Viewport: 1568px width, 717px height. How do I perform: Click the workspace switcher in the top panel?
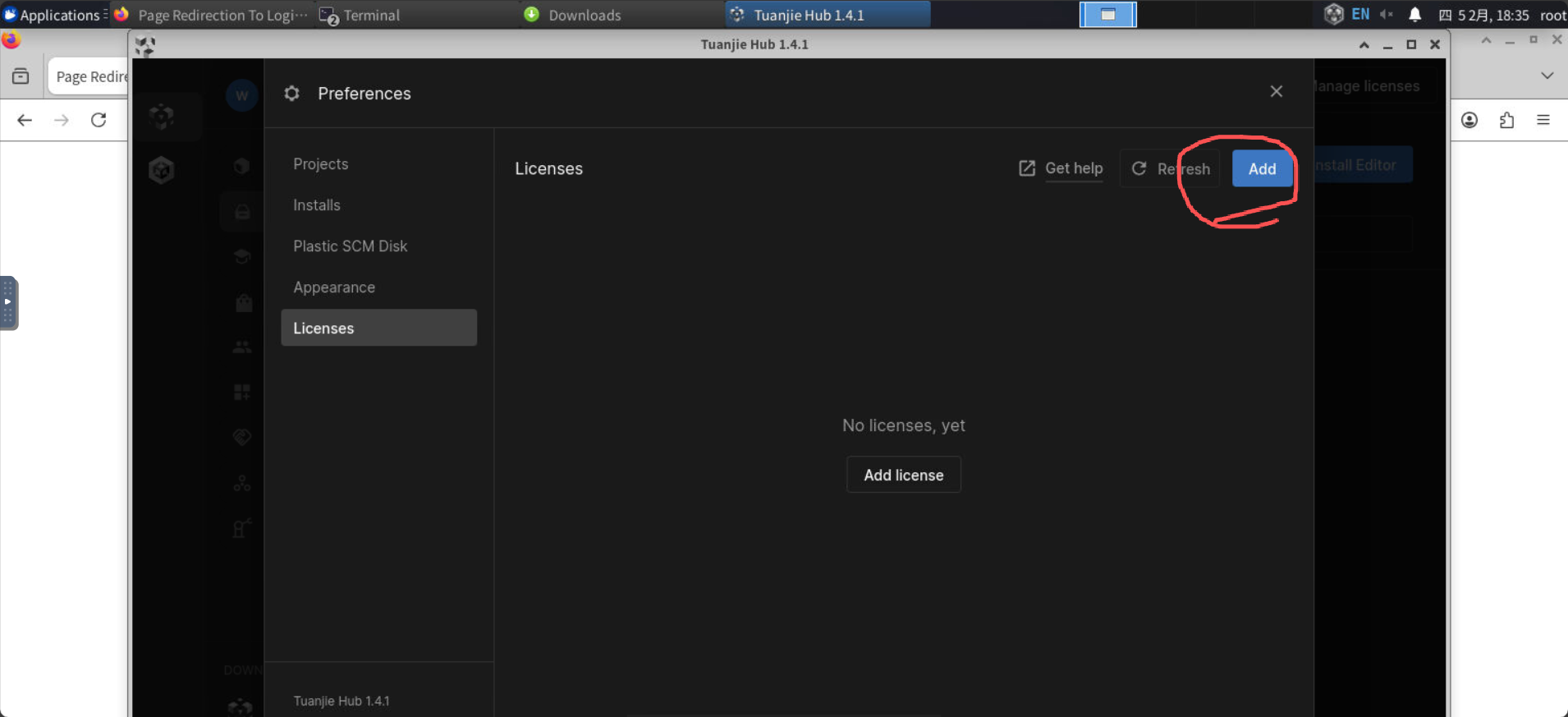click(1107, 15)
